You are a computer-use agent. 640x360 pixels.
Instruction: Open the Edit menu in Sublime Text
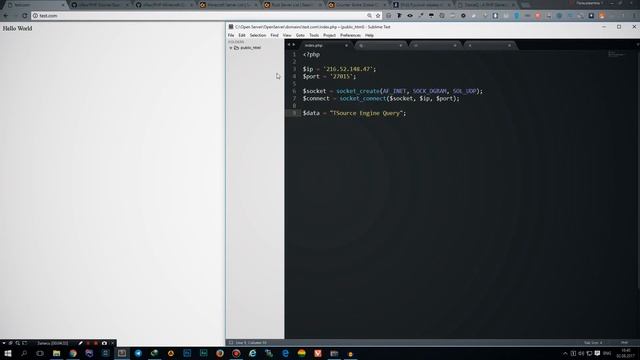pos(242,36)
